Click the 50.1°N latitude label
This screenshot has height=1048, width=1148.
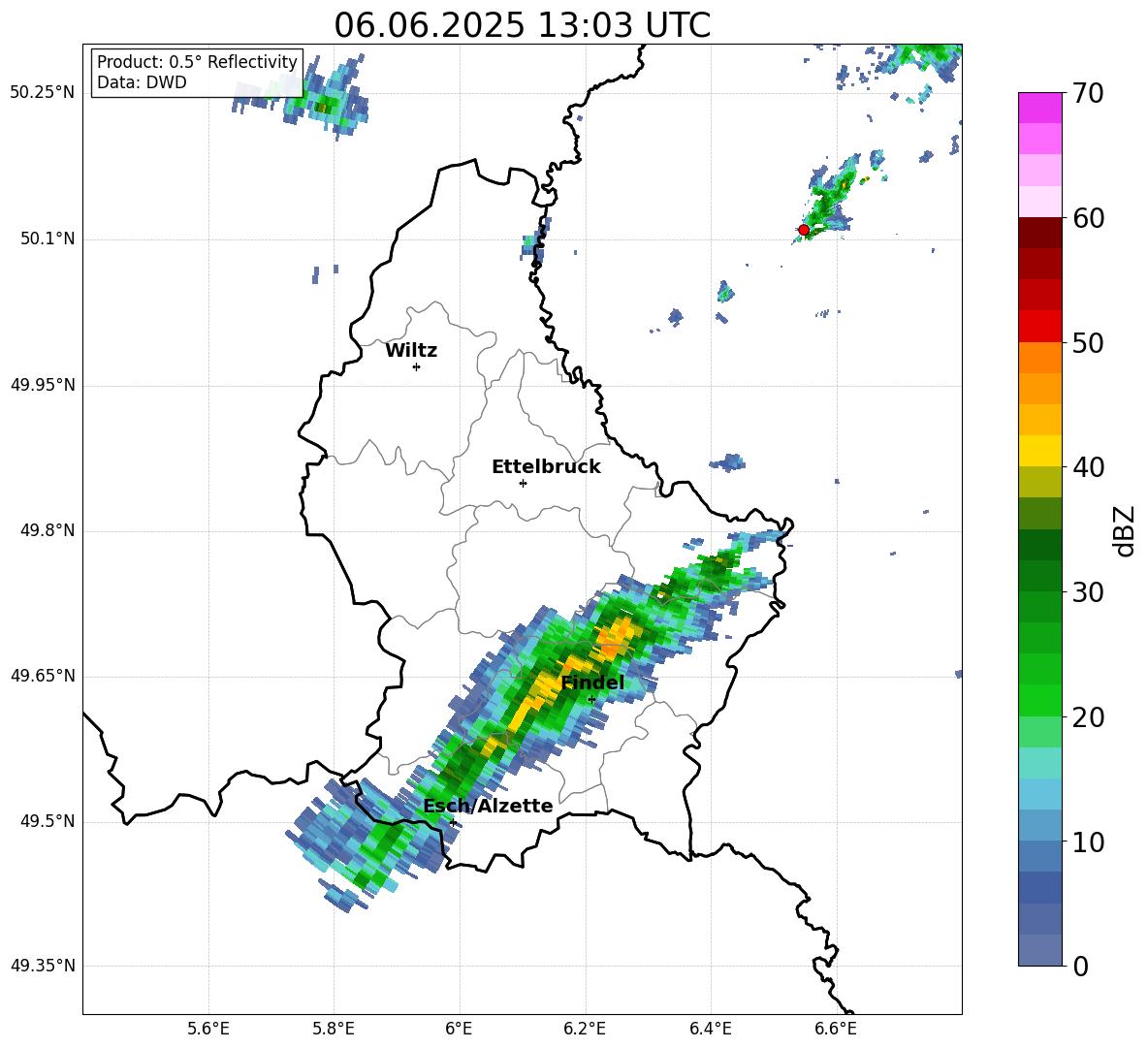tap(48, 239)
